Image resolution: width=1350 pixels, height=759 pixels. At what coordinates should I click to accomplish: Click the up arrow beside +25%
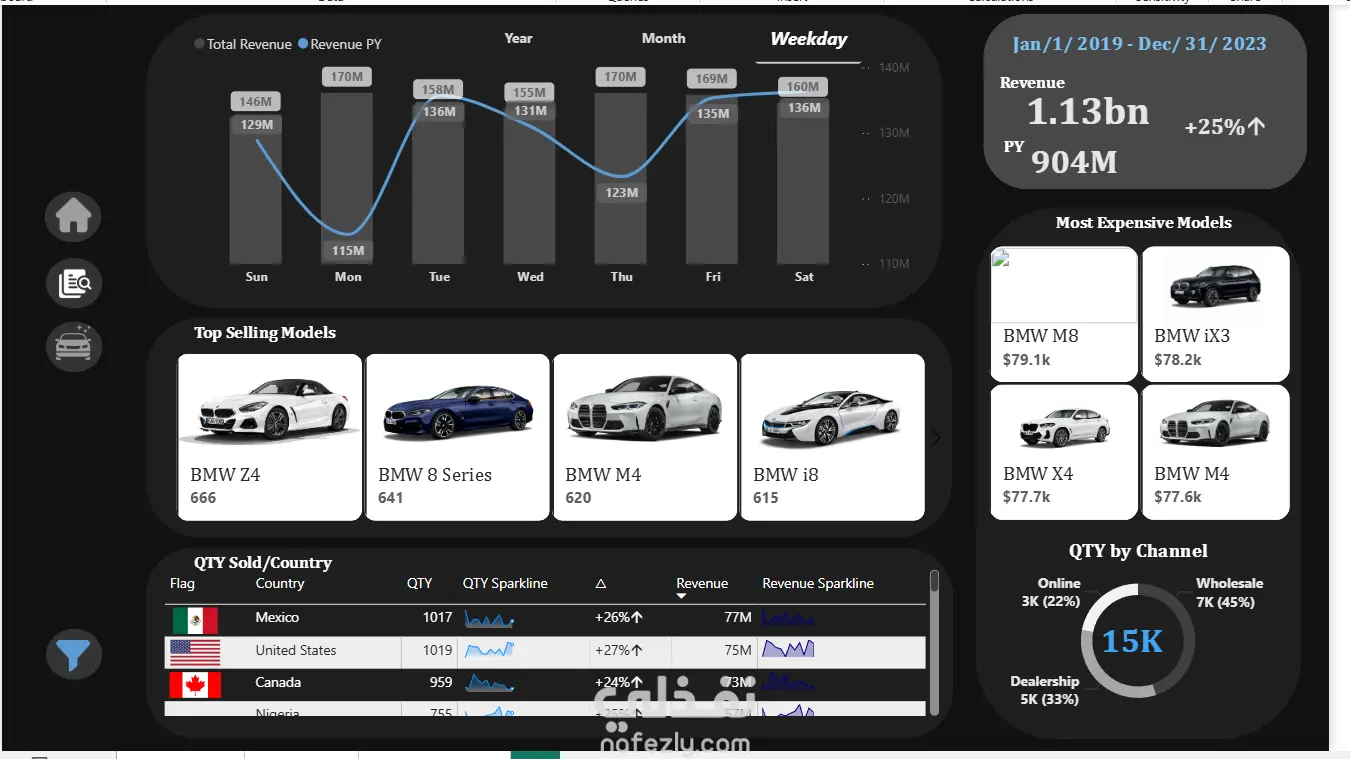pos(1257,127)
